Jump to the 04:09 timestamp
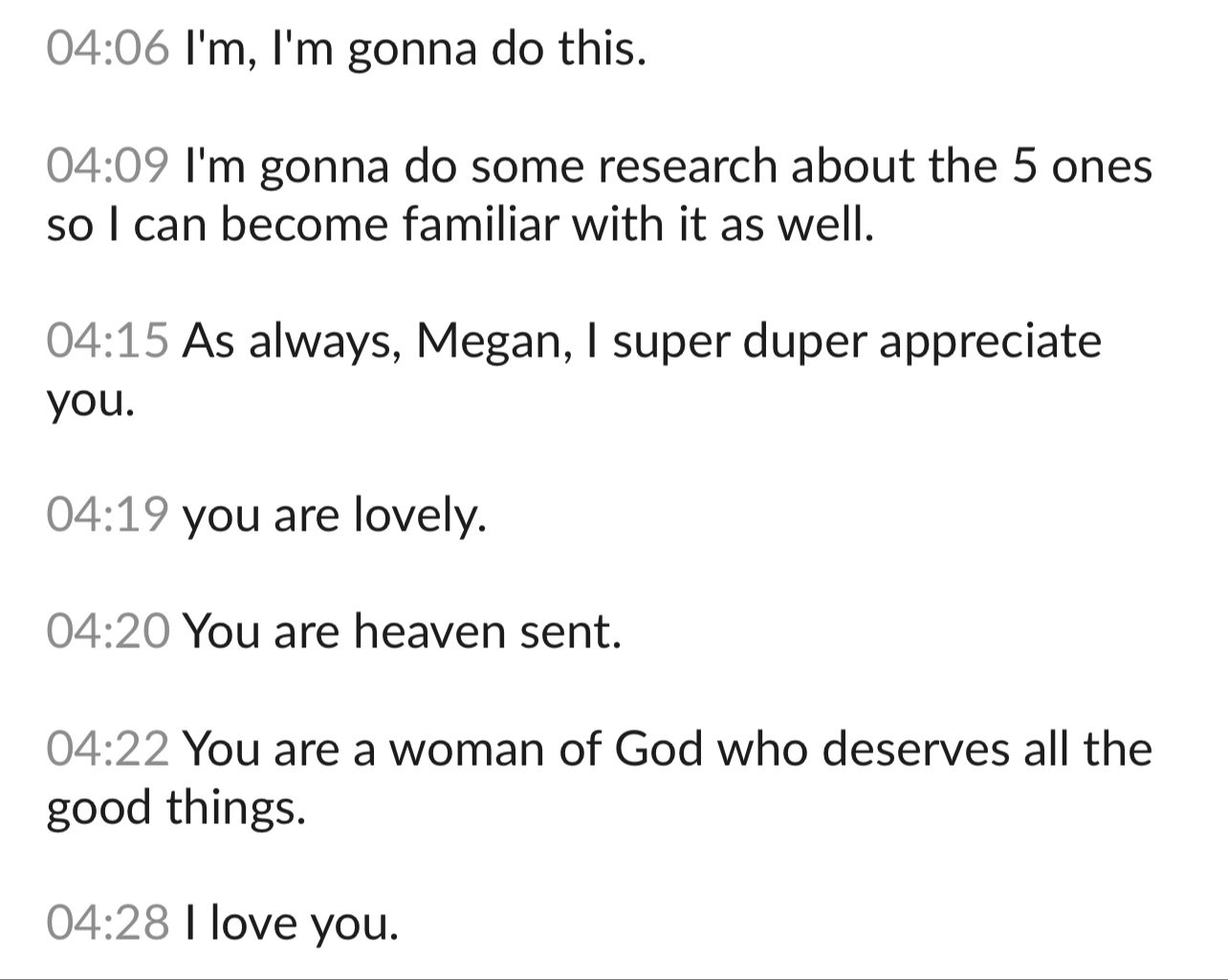 (108, 166)
